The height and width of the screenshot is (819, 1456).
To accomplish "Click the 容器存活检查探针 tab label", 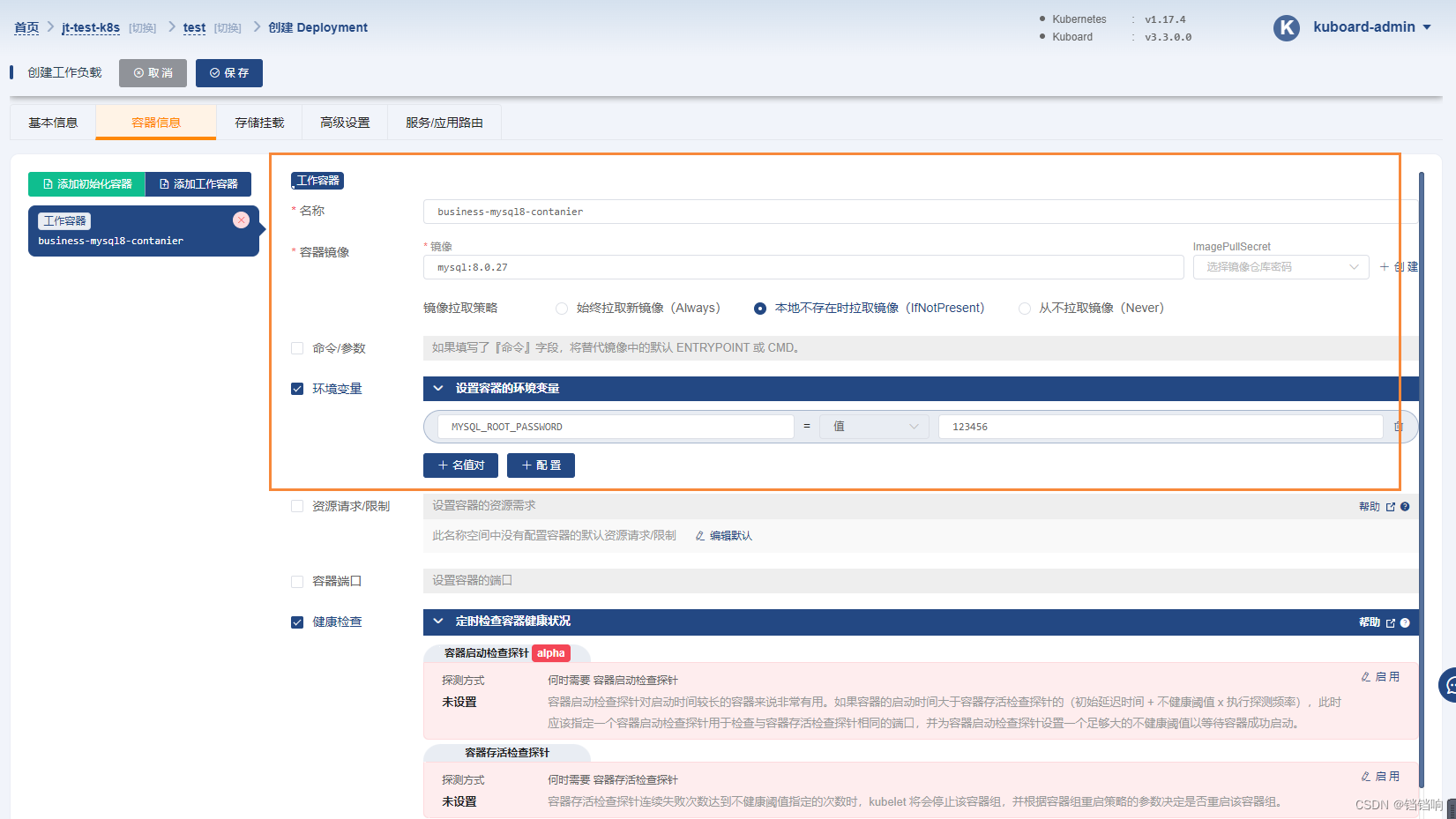I will [507, 753].
